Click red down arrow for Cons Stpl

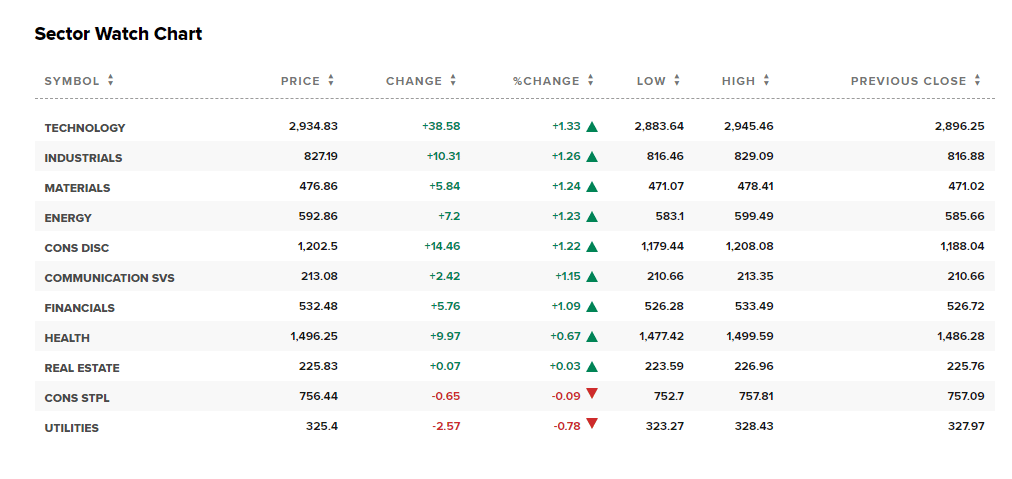click(592, 394)
